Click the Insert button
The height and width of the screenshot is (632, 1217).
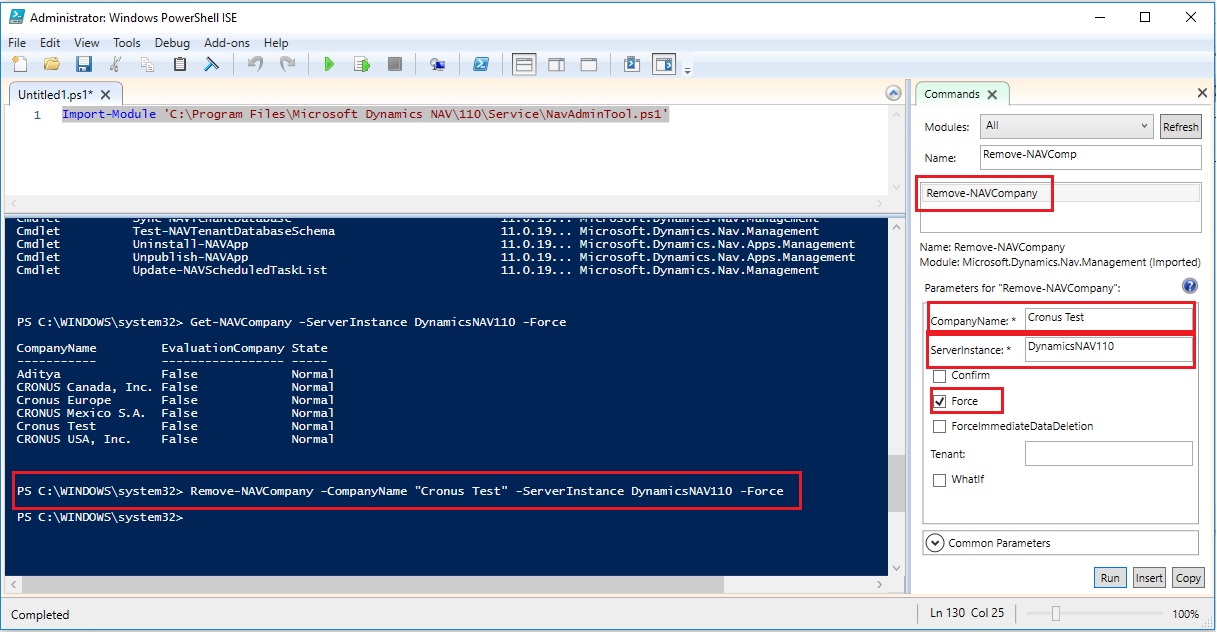pos(1149,578)
